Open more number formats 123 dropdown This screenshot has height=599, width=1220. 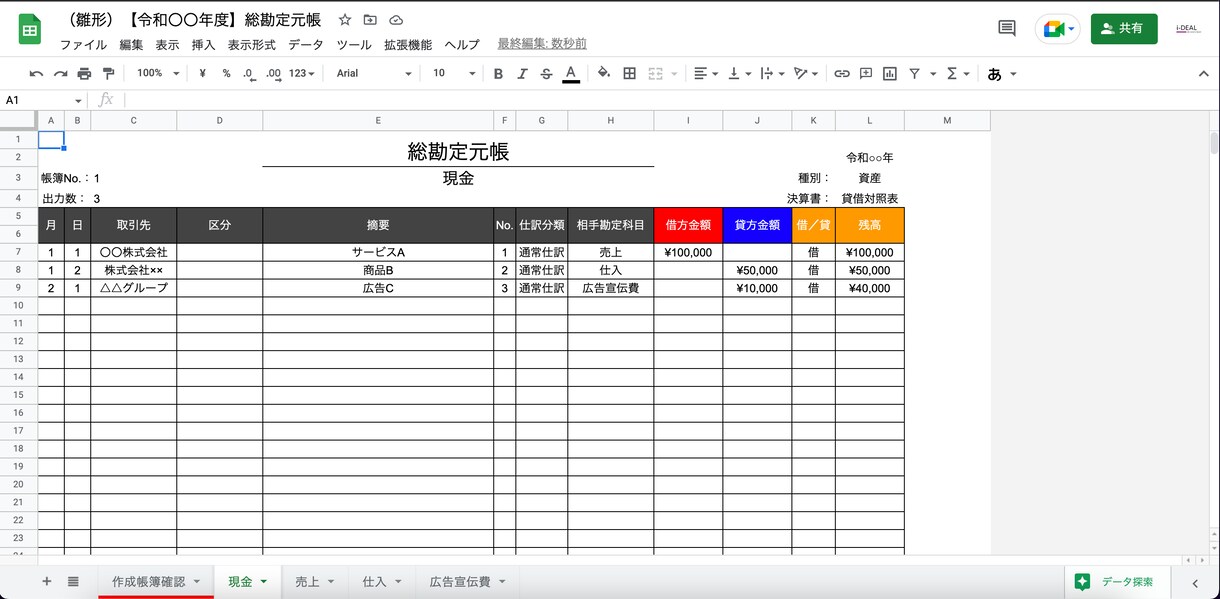pos(301,73)
